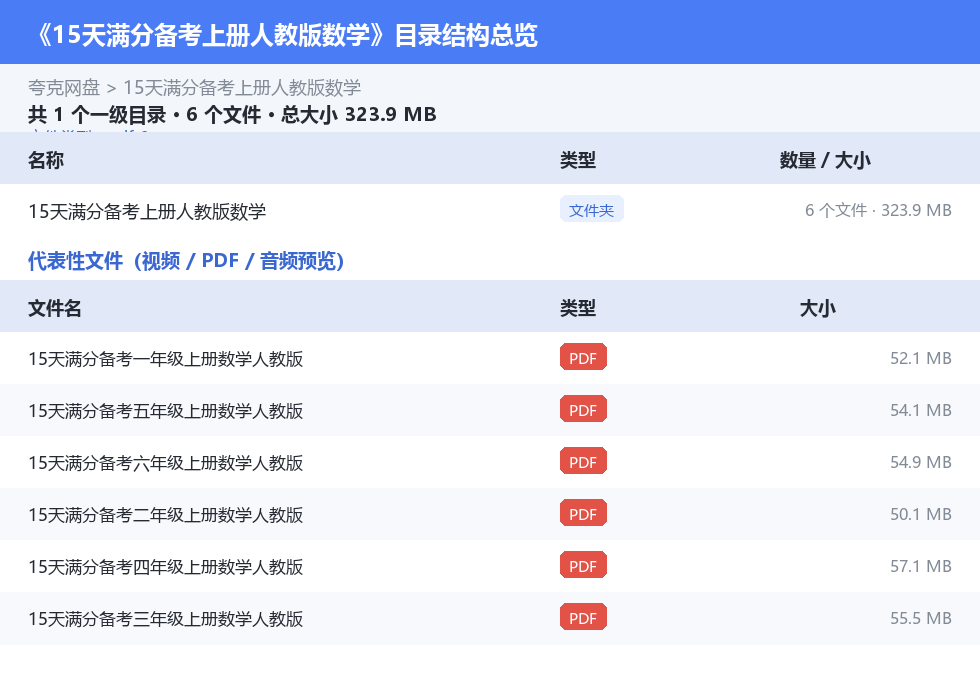Click the 54.9 MB size value

(921, 462)
